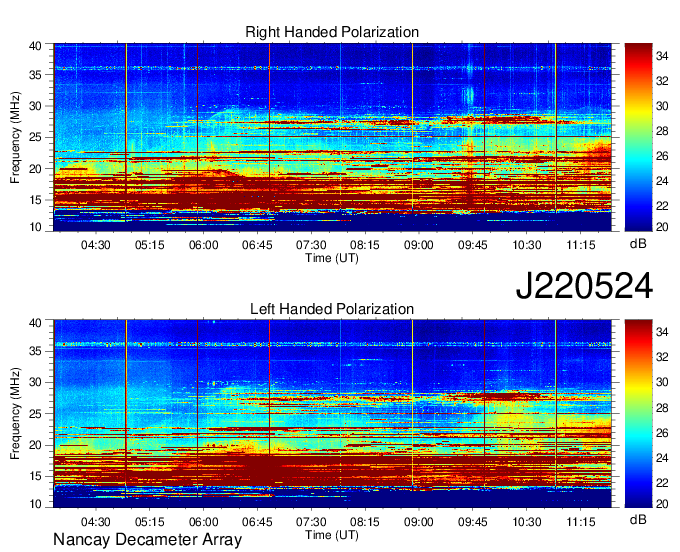The image size is (680, 552).
Task: Click the 08:15 tick under the Left Handed plot
Action: [x=365, y=522]
